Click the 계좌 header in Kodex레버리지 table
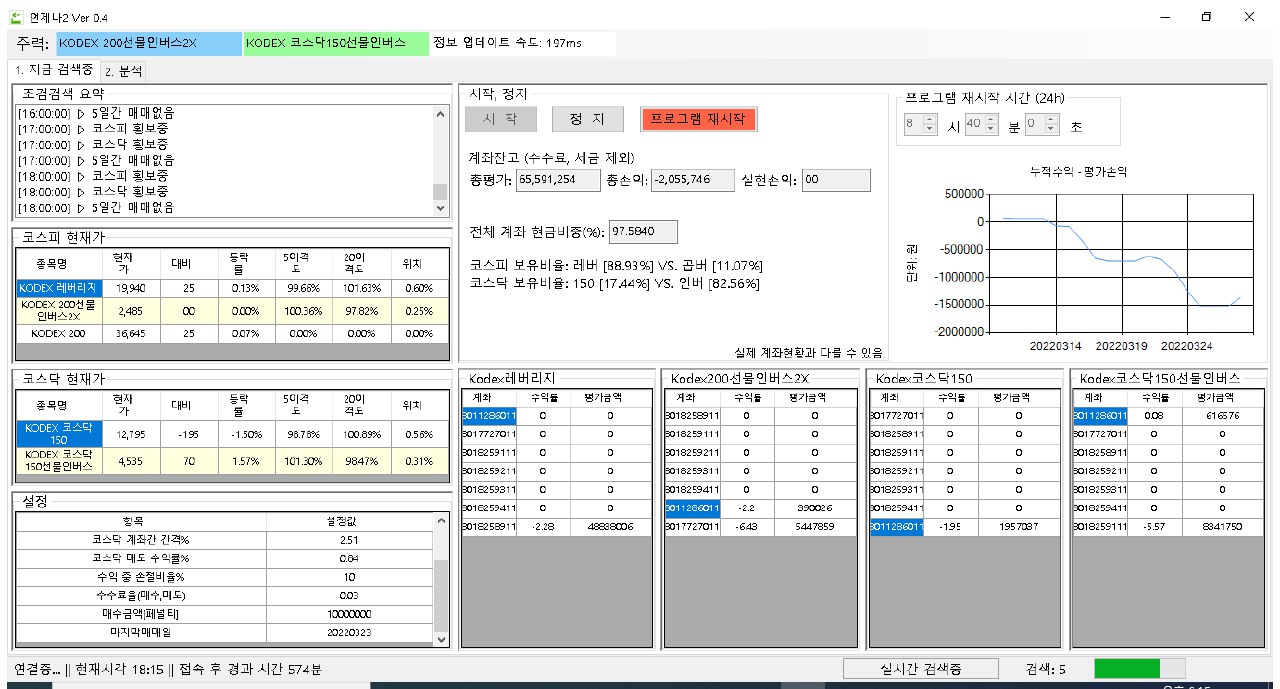Screen dimensions: 1280x689 click(x=488, y=397)
